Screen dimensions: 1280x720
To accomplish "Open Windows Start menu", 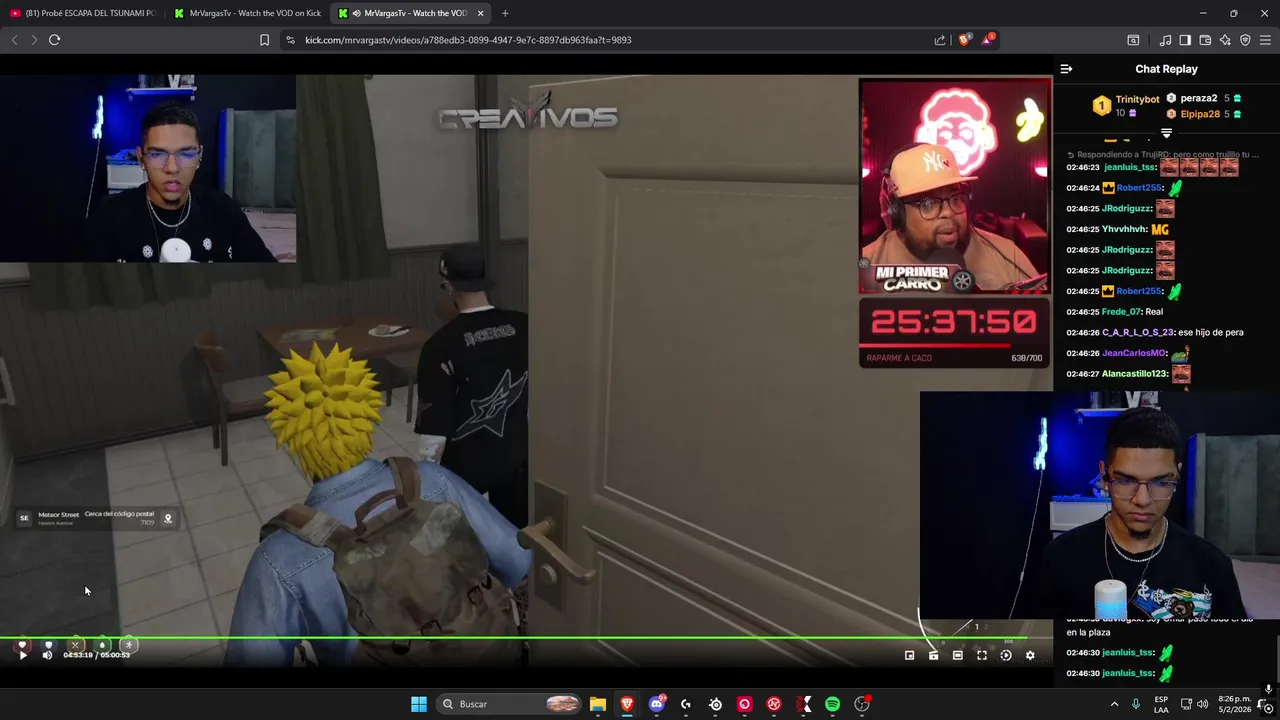I will 419,704.
